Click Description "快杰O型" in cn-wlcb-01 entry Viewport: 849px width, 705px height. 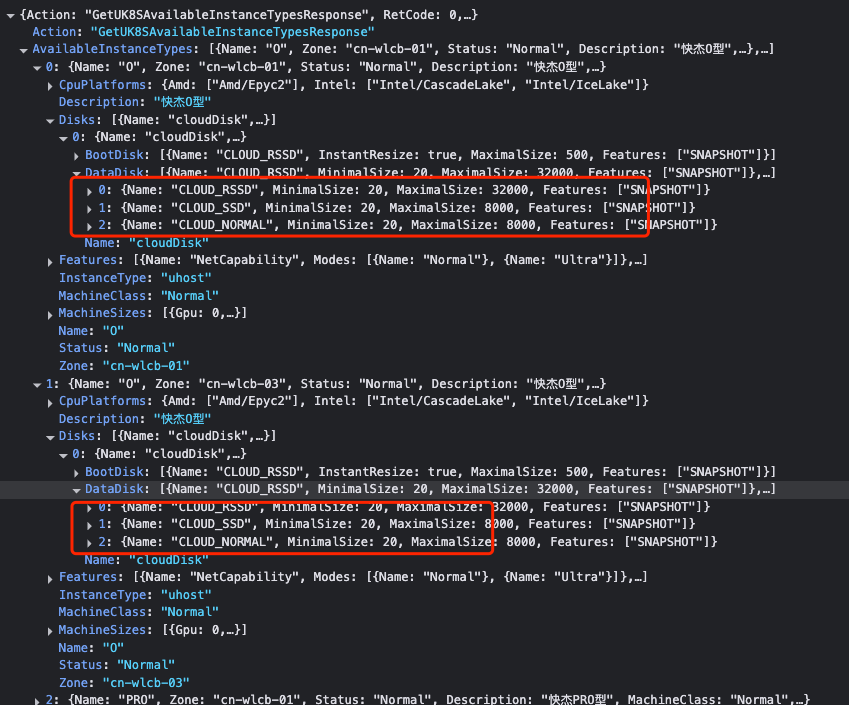coord(135,102)
